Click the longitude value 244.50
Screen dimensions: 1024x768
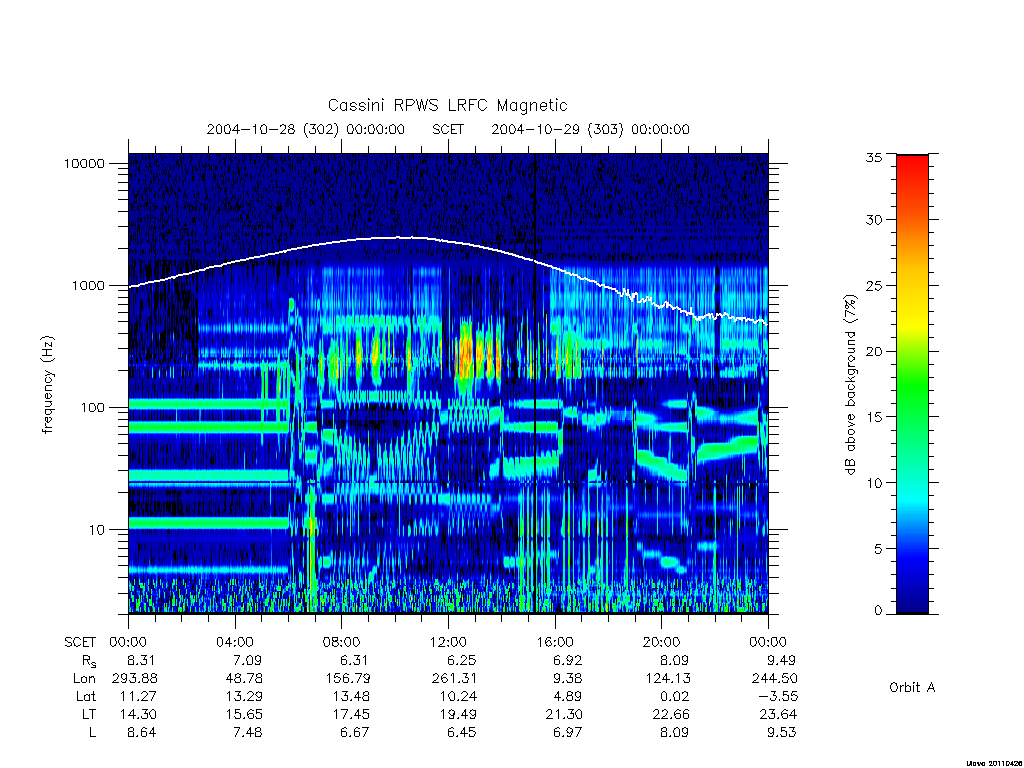click(775, 679)
